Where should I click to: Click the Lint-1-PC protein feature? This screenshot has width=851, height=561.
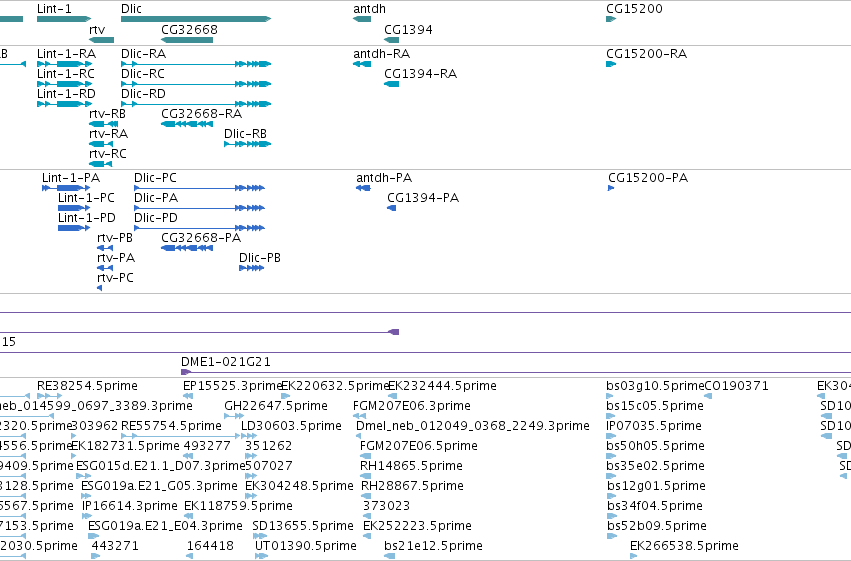point(74,208)
